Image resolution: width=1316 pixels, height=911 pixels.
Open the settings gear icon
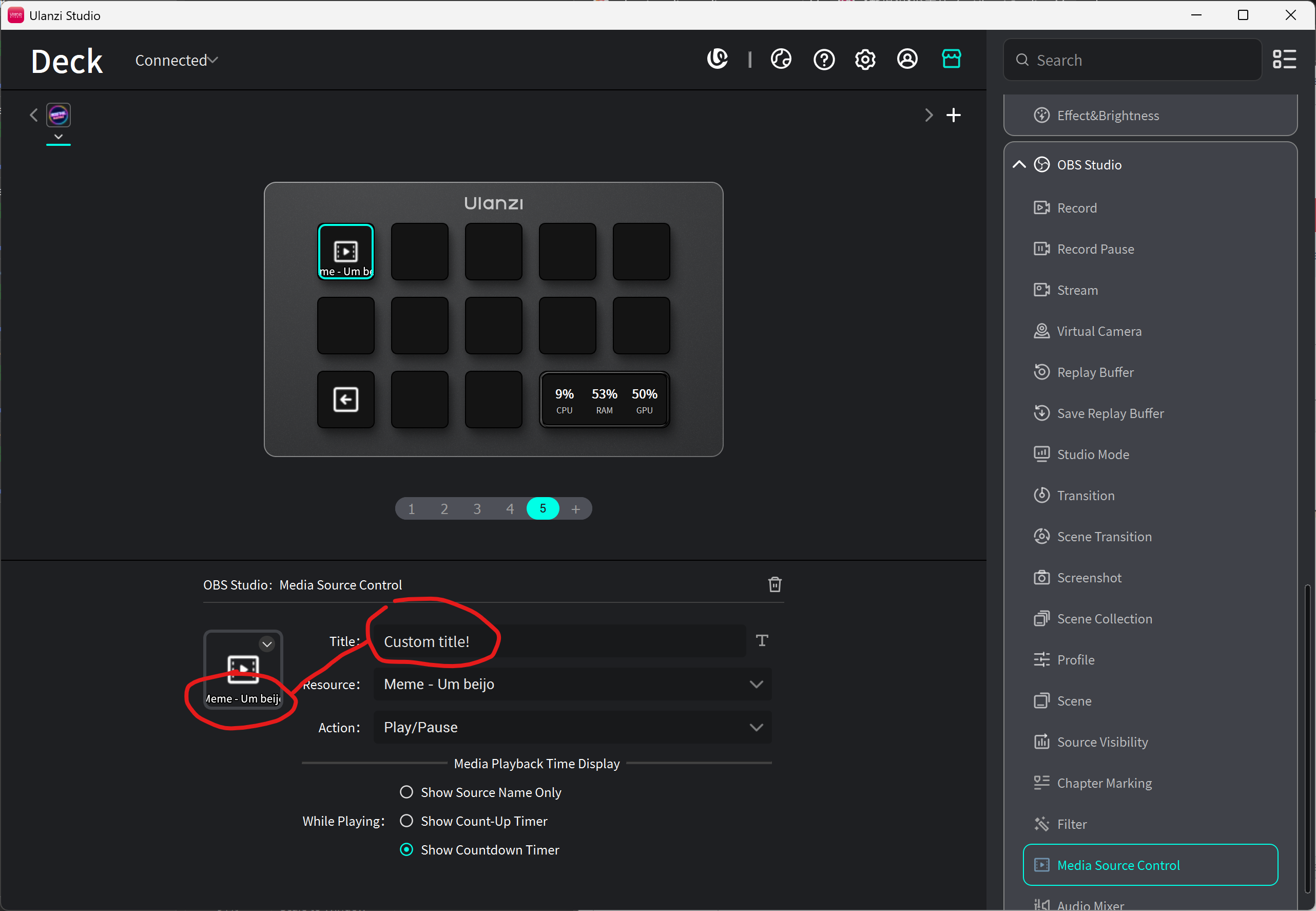[x=865, y=60]
